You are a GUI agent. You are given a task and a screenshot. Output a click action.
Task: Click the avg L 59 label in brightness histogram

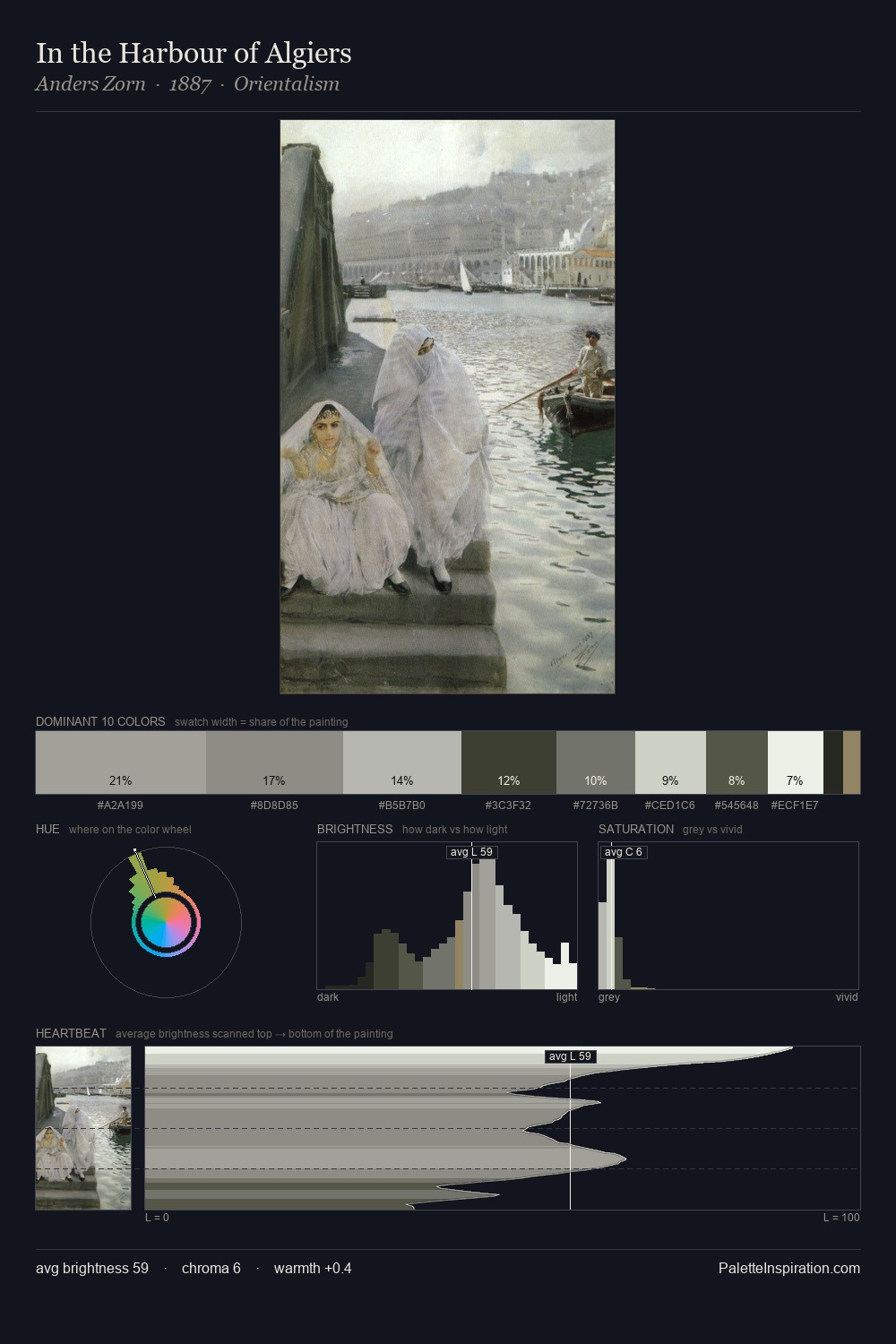click(471, 852)
